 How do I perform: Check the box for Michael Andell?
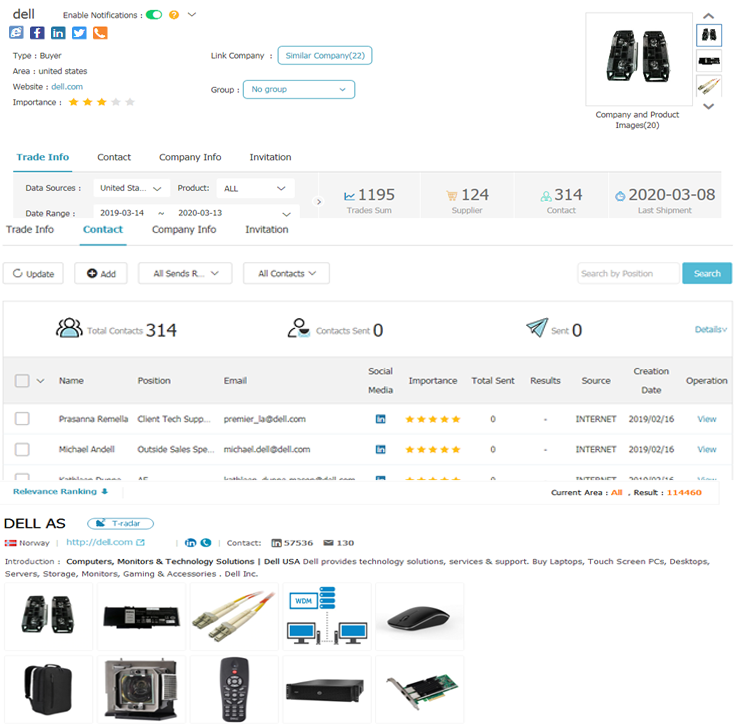(x=22, y=449)
